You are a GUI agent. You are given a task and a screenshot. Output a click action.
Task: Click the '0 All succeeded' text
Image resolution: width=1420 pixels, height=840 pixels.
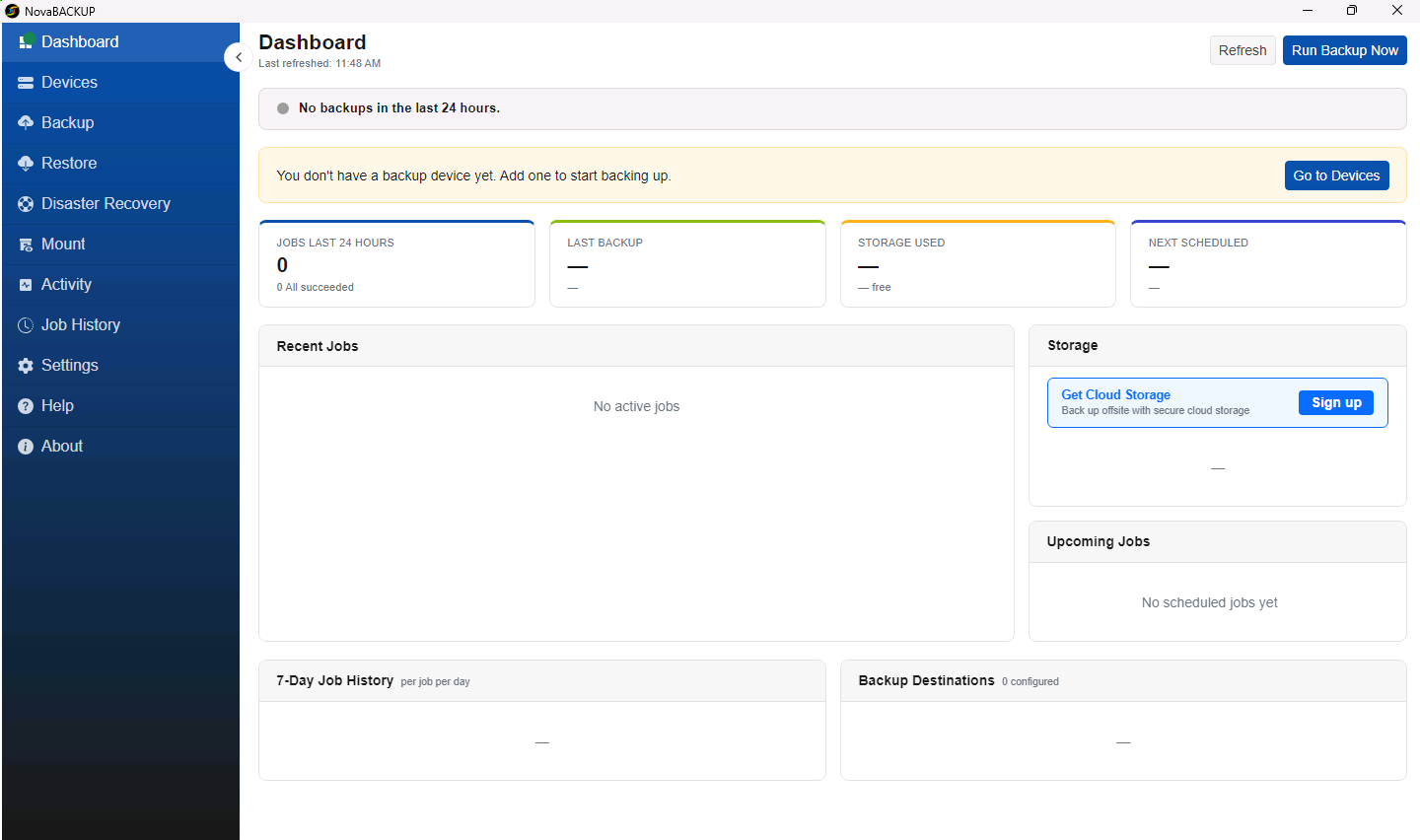pyautogui.click(x=315, y=288)
